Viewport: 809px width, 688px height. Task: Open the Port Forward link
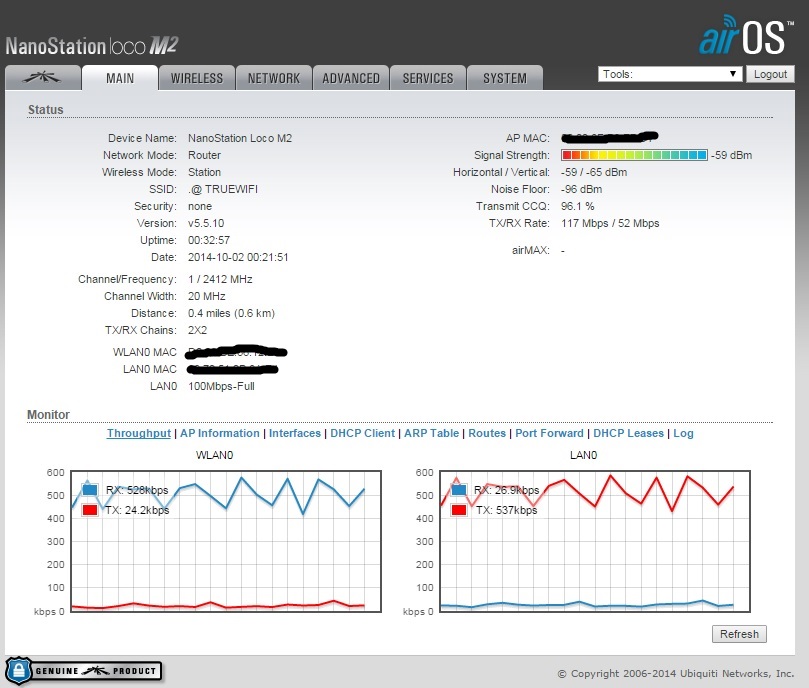click(549, 433)
